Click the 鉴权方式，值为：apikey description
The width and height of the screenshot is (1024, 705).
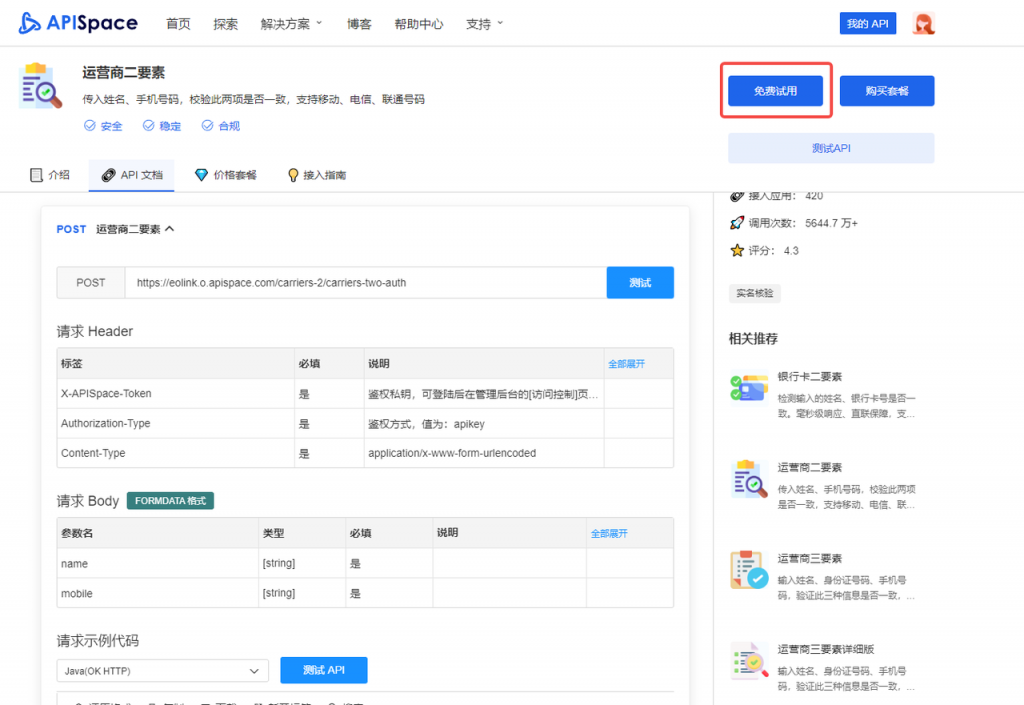pyautogui.click(x=426, y=424)
